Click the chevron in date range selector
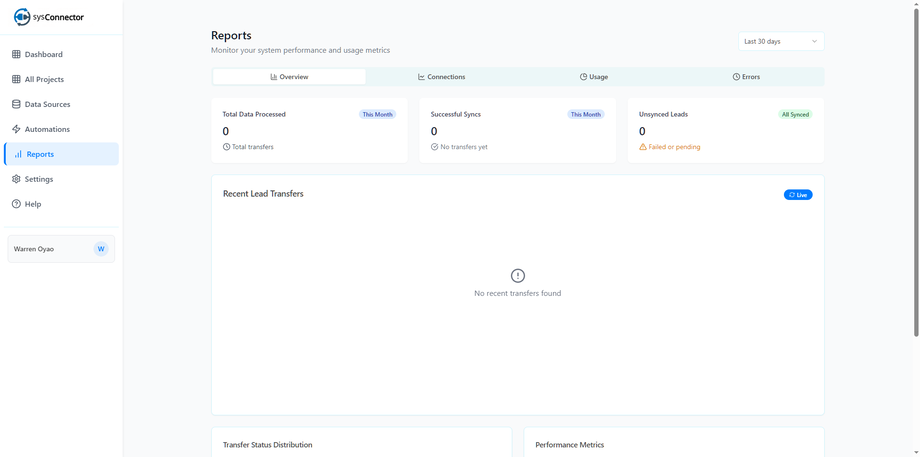This screenshot has width=920, height=457. coord(814,42)
